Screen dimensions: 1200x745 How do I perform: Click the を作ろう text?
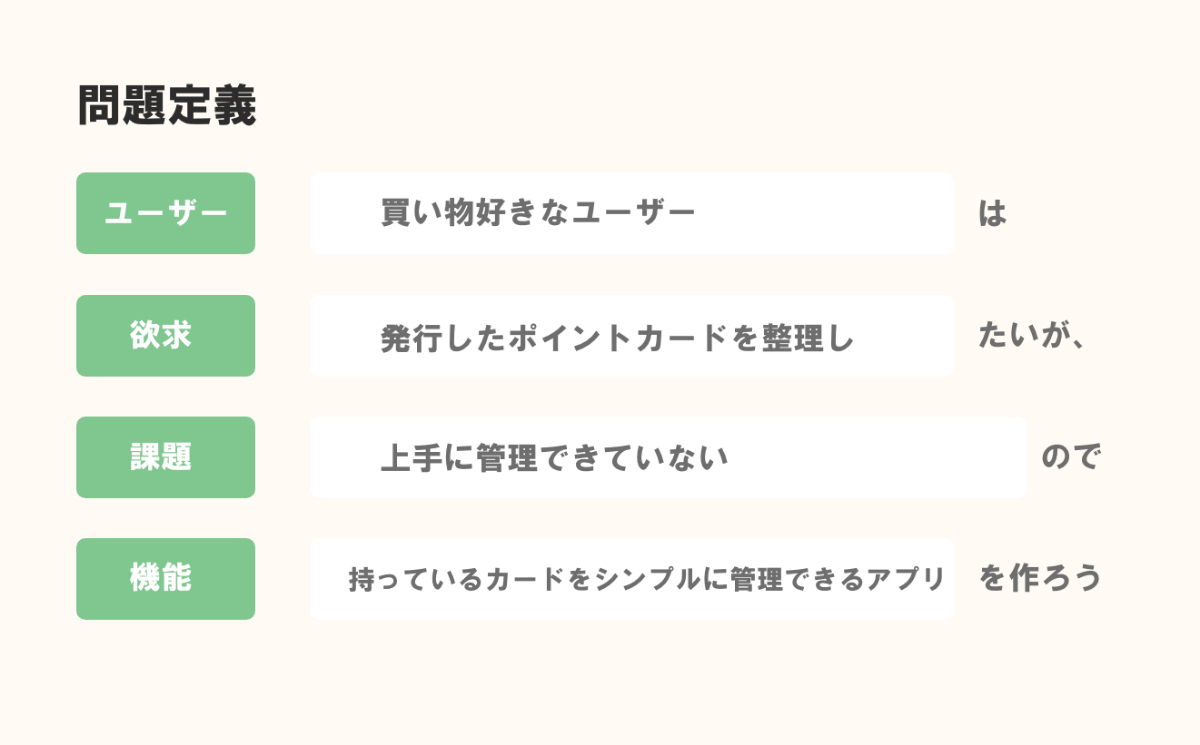click(x=1039, y=579)
